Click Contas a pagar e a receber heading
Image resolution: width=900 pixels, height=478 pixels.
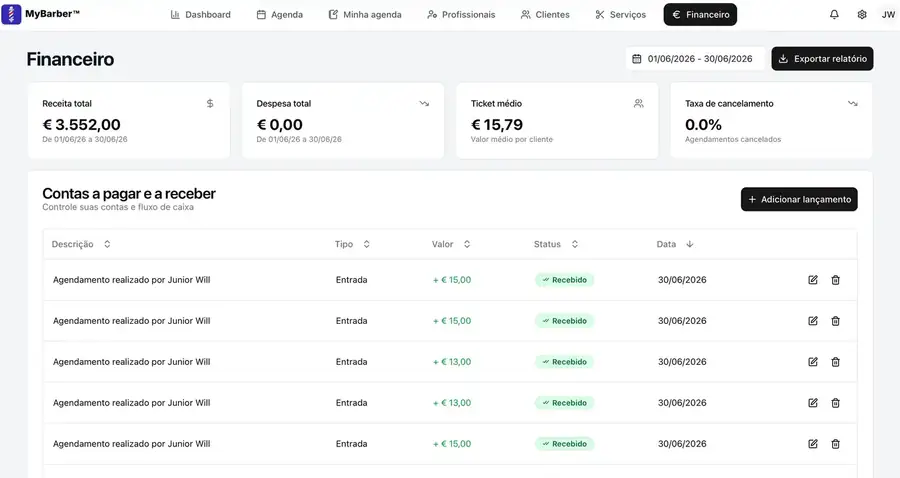(x=129, y=193)
